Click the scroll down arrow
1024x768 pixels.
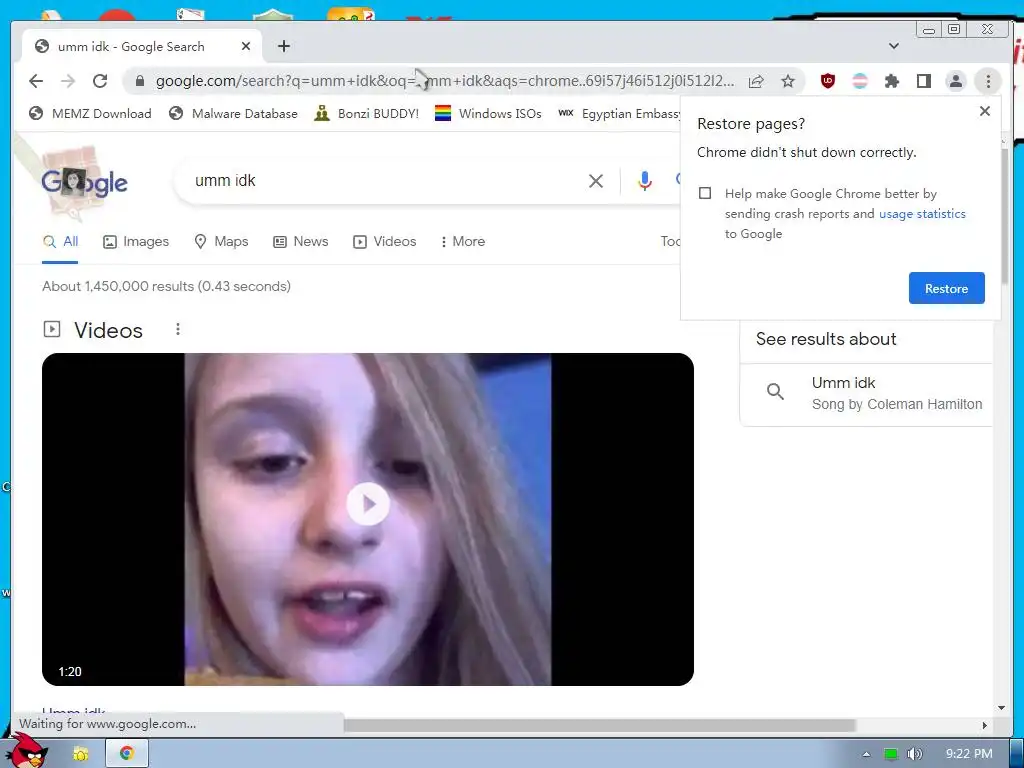click(1002, 708)
